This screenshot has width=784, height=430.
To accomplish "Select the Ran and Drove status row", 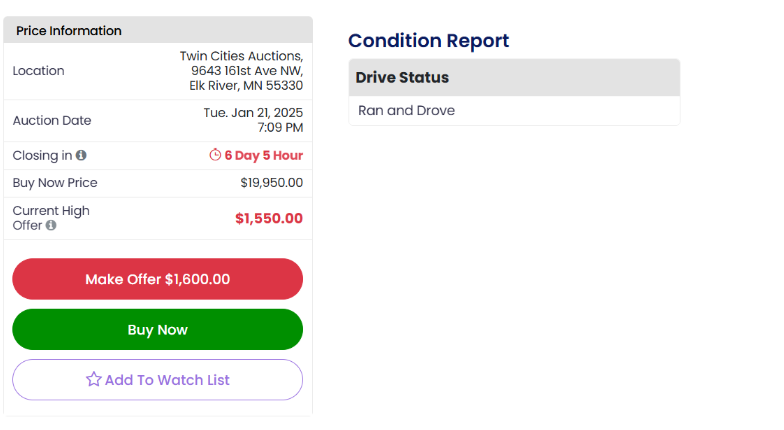I will [x=406, y=111].
